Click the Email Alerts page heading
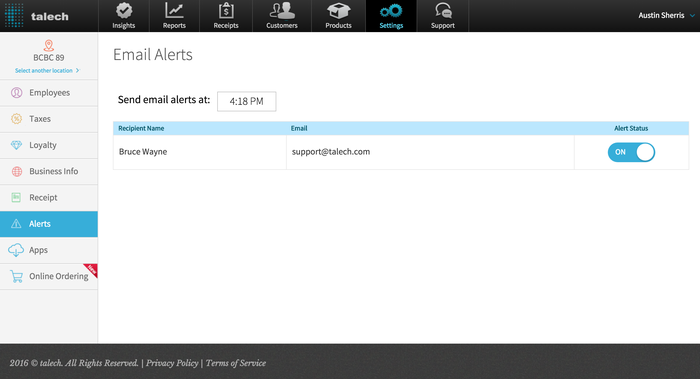This screenshot has width=700, height=379. point(153,54)
